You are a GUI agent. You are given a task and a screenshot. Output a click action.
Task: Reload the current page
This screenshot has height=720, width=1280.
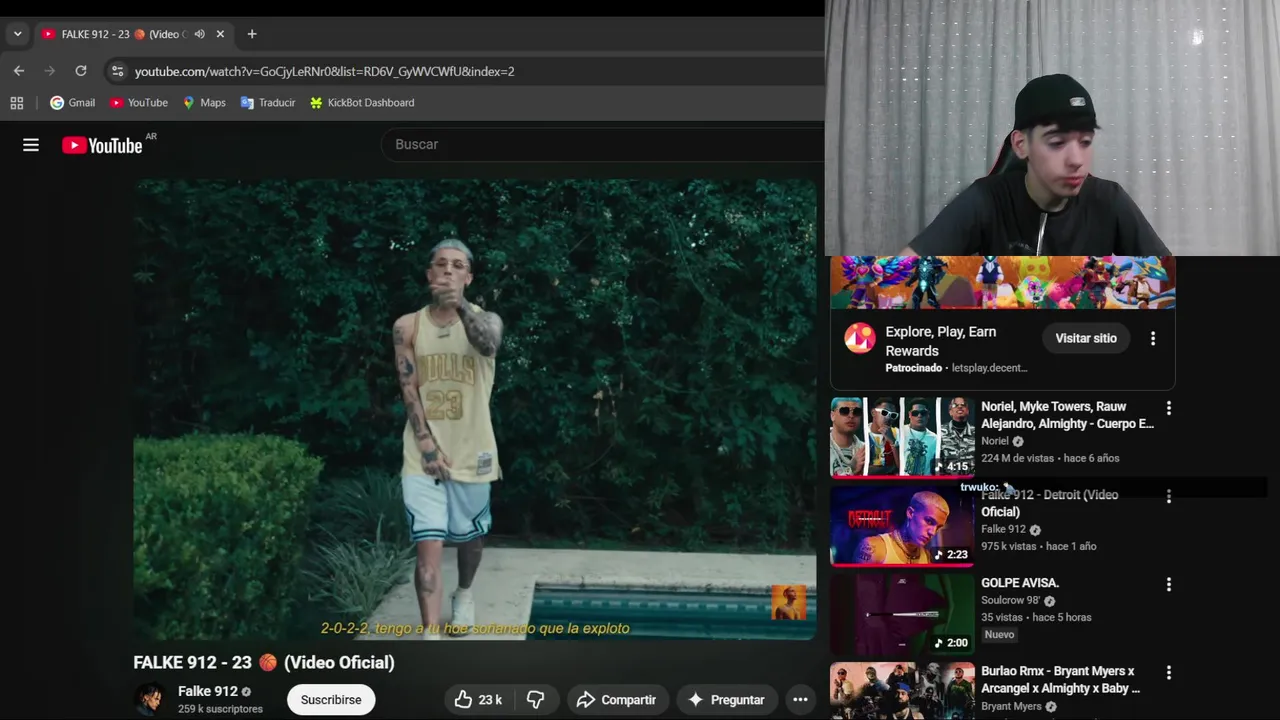(x=81, y=71)
